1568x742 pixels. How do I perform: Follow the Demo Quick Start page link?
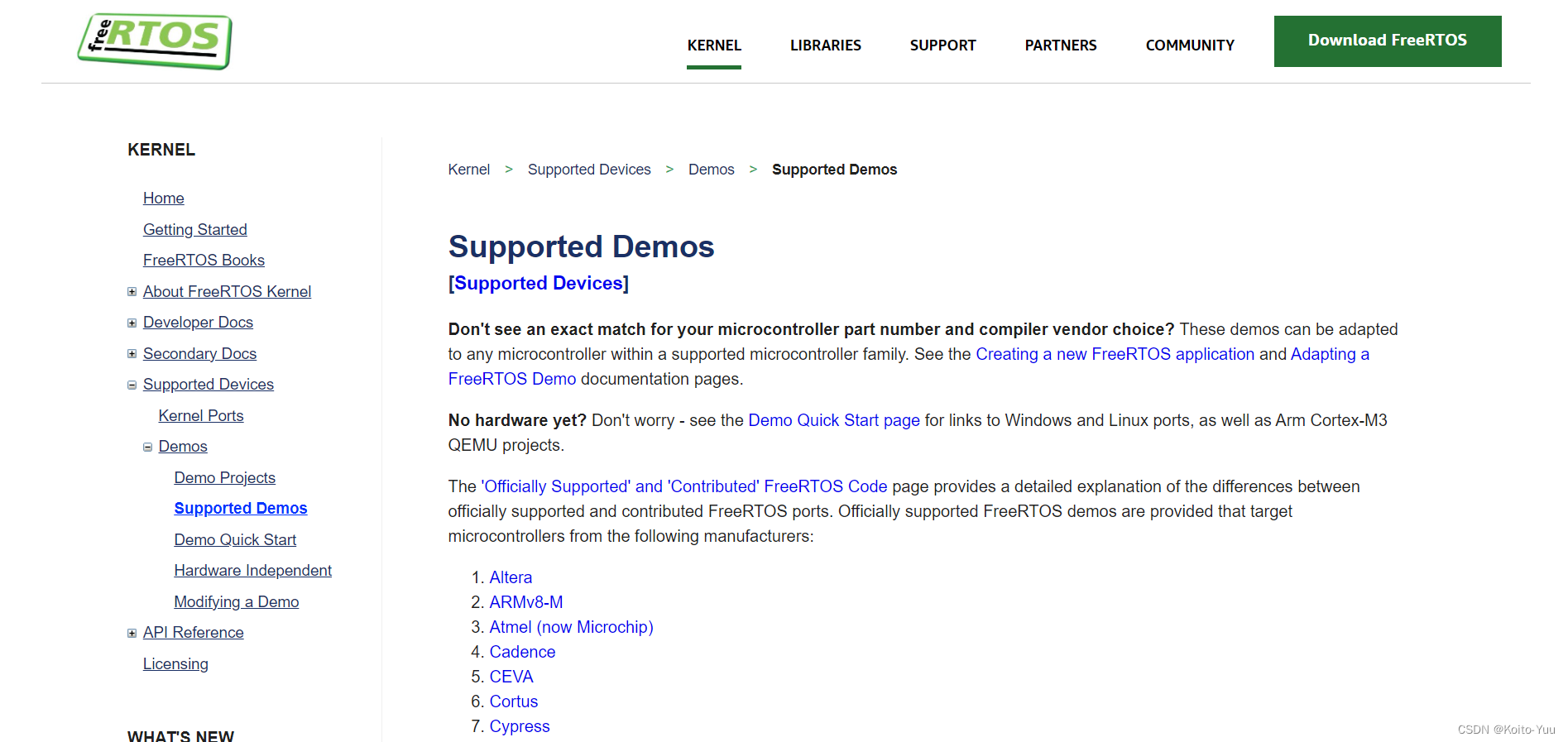(833, 420)
